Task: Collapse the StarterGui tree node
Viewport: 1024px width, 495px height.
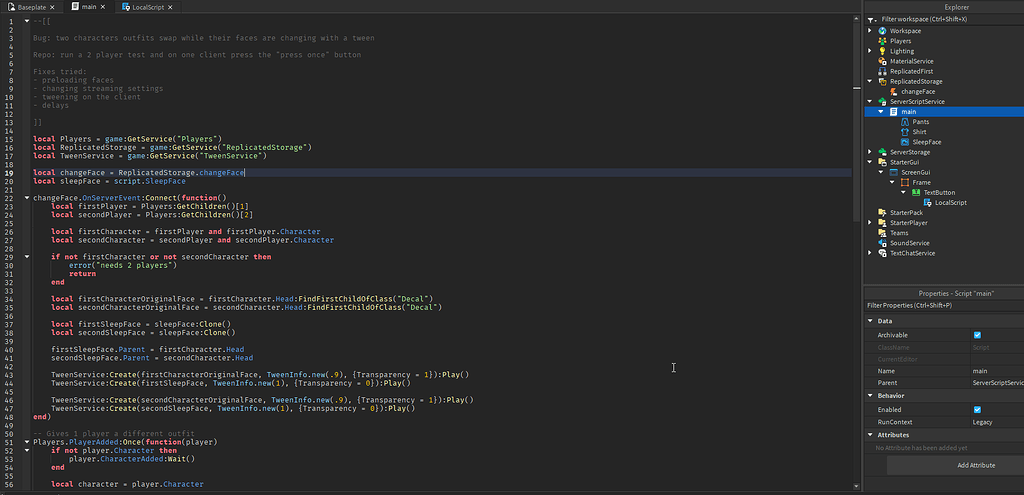Action: (870, 162)
